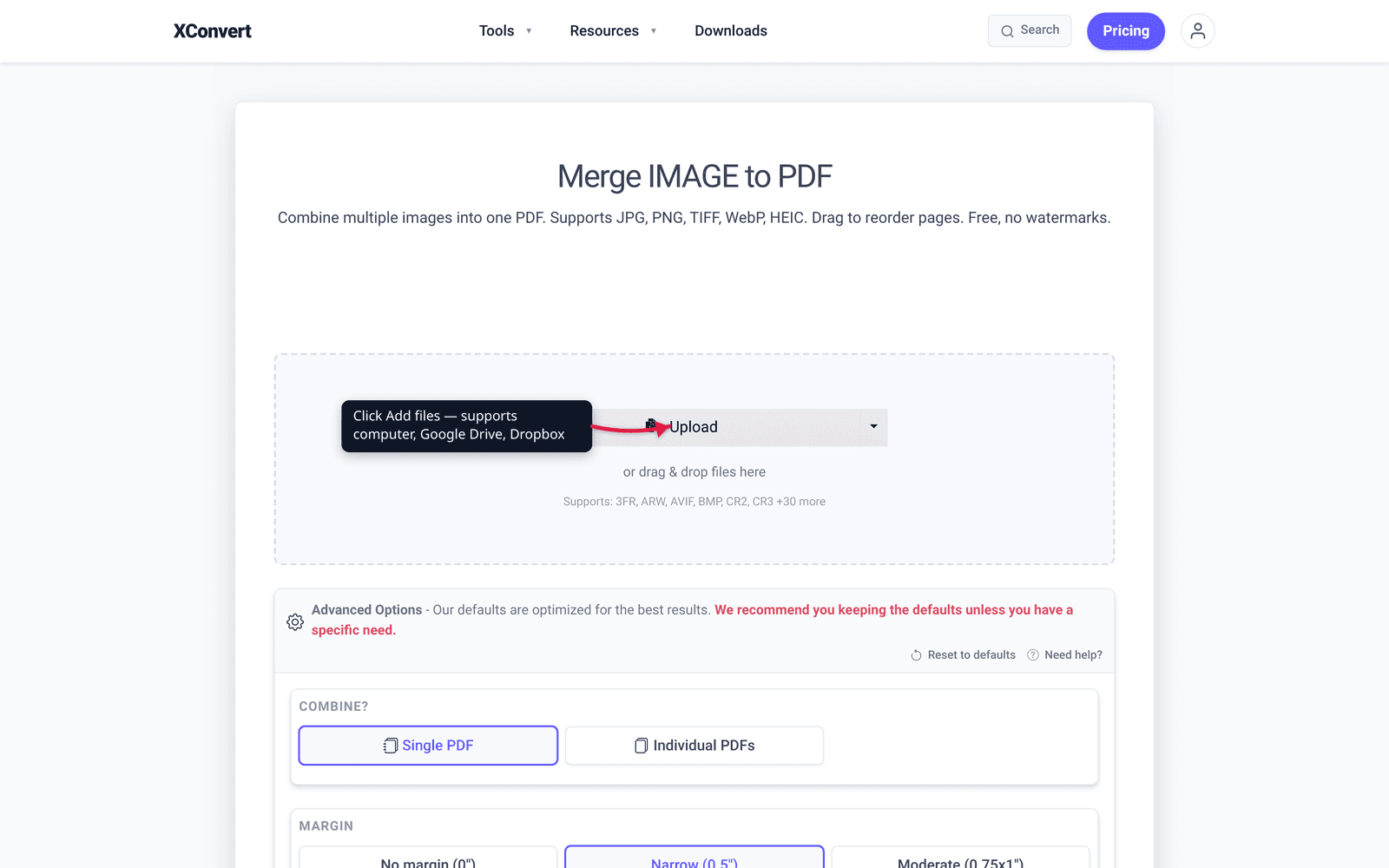Open the Pricing page

[x=1126, y=31]
